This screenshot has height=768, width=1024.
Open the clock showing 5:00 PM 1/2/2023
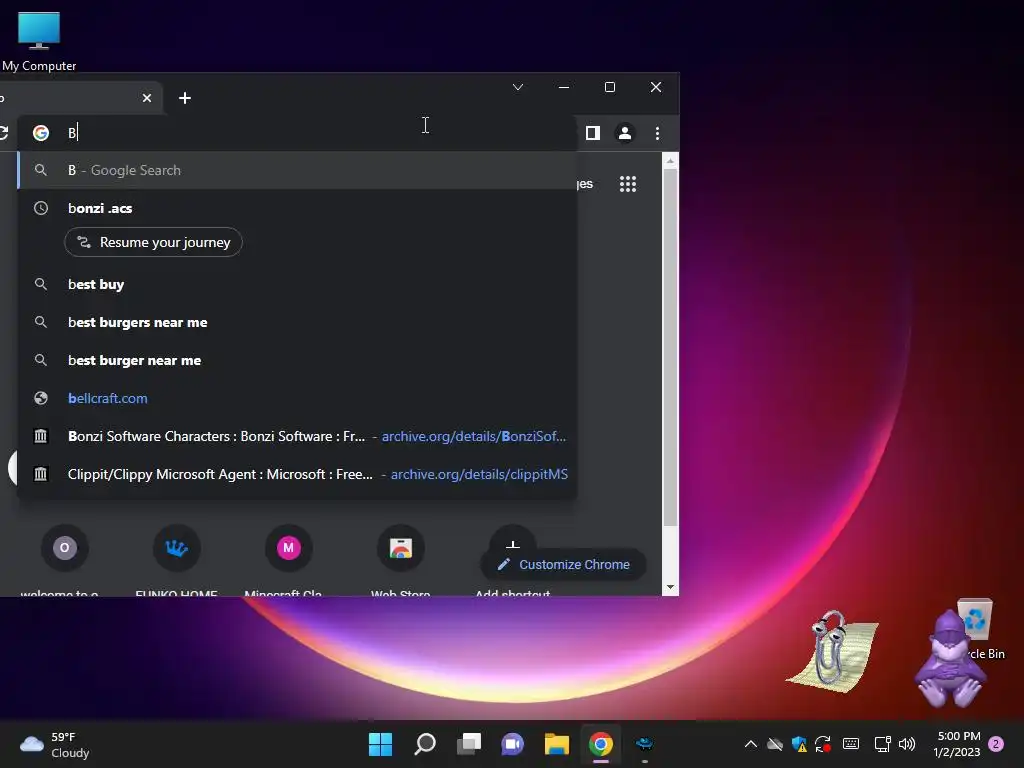click(957, 744)
